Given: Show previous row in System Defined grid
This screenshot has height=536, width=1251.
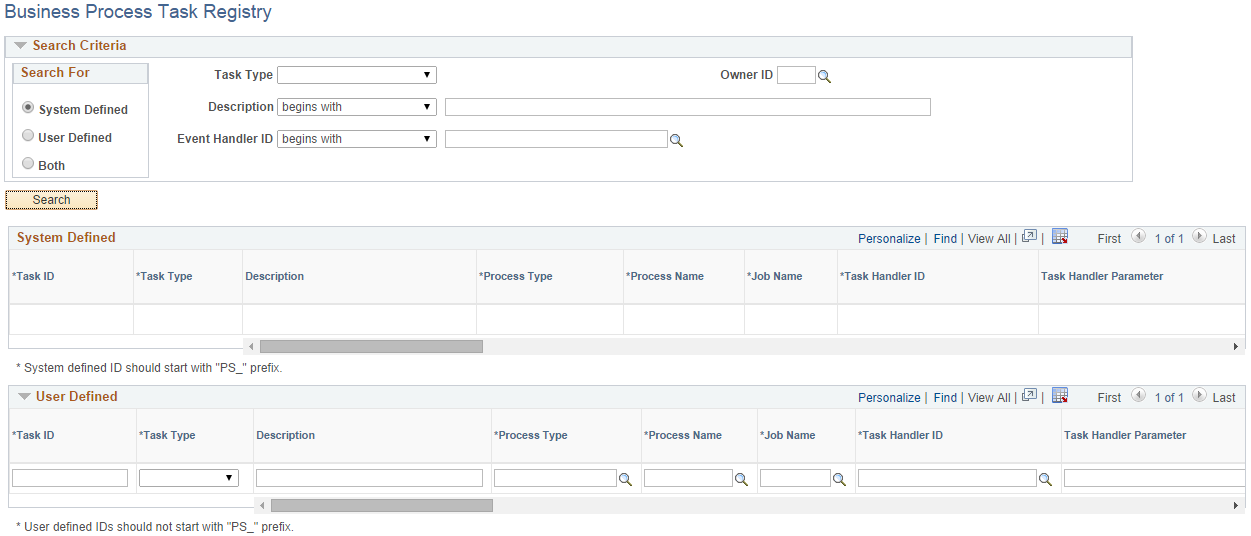Looking at the screenshot, I should pos(1138,237).
